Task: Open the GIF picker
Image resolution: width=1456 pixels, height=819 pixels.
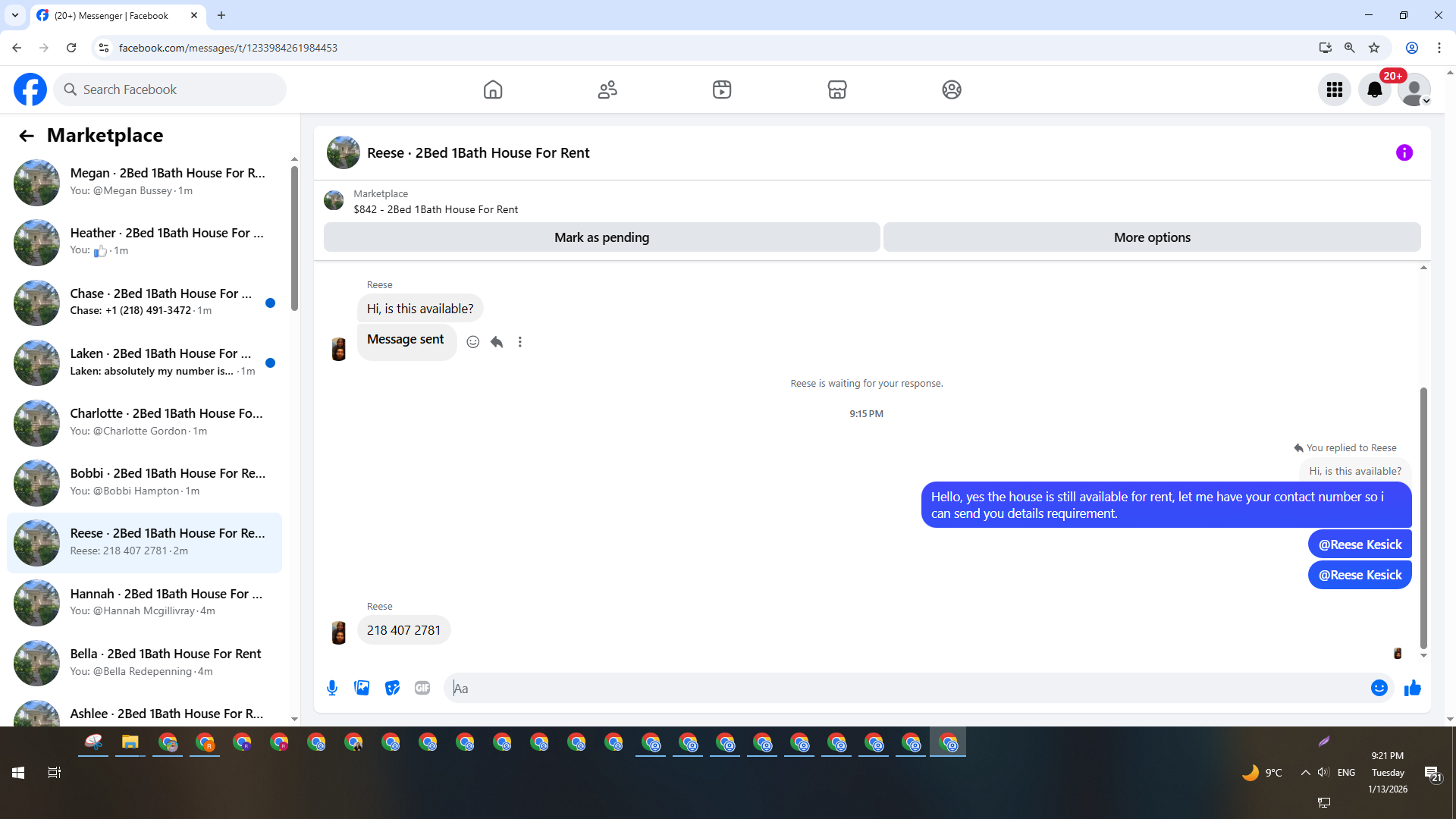Action: pos(422,688)
